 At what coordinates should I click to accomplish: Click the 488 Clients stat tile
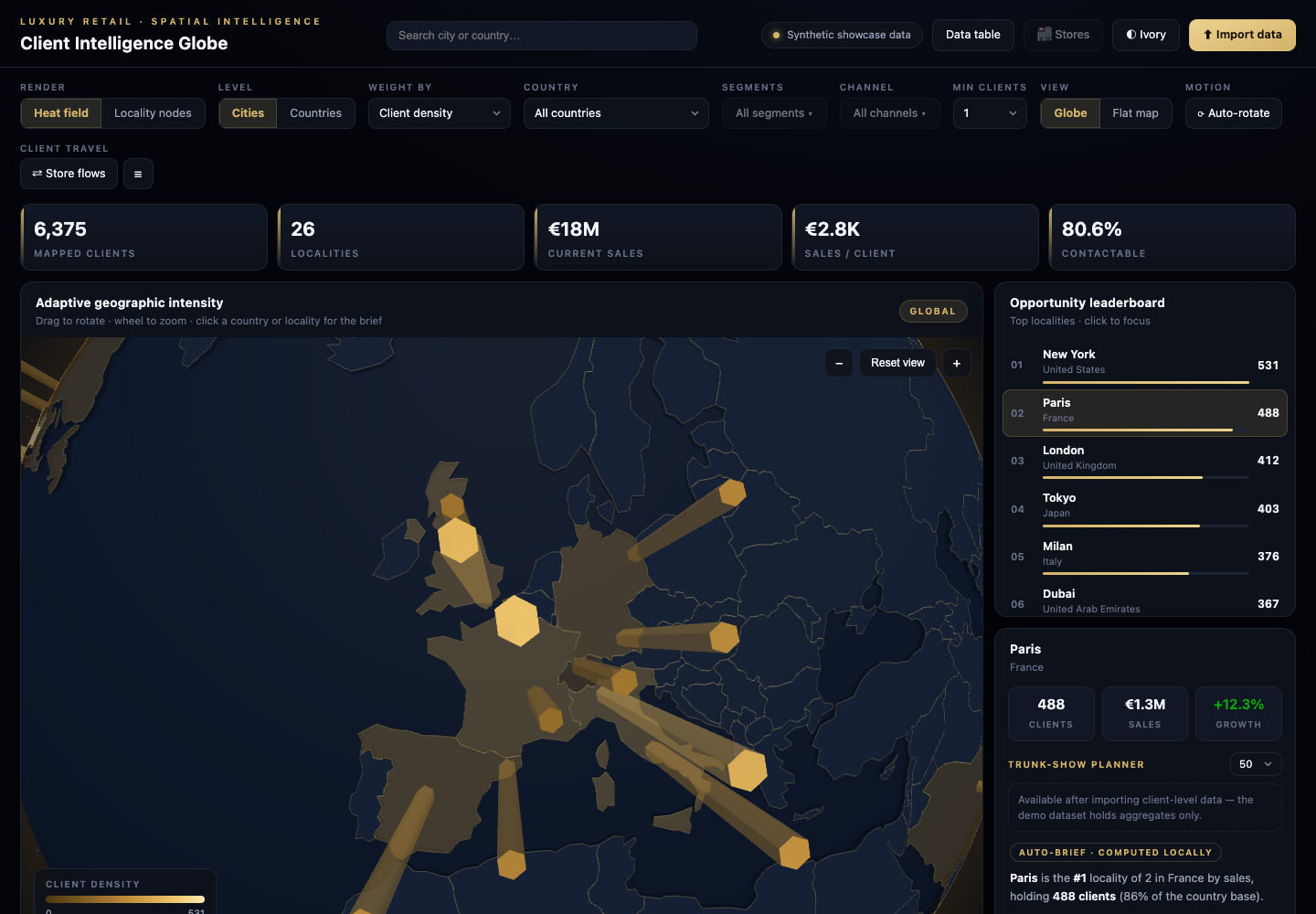point(1051,713)
